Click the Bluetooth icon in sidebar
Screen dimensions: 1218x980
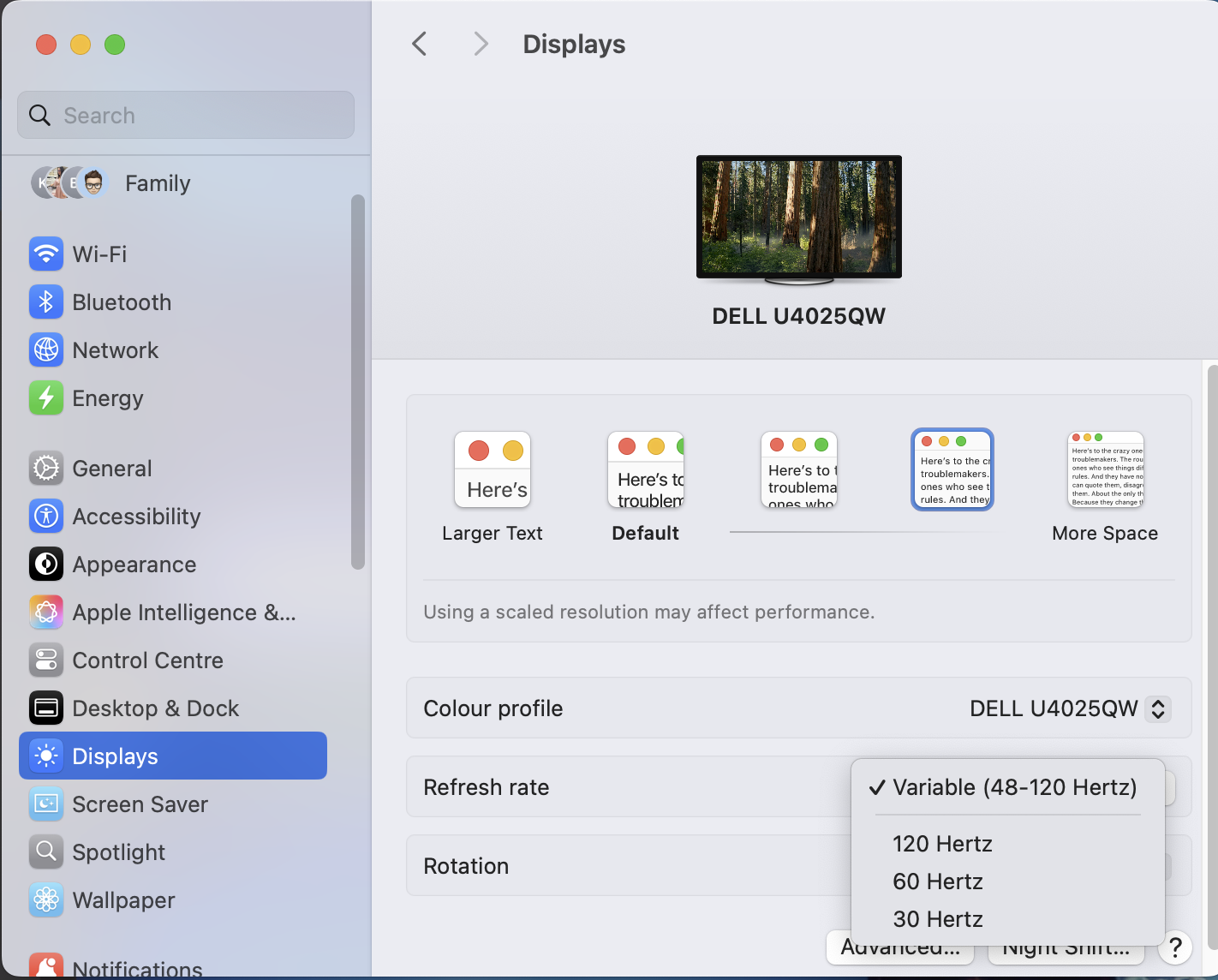[x=46, y=302]
